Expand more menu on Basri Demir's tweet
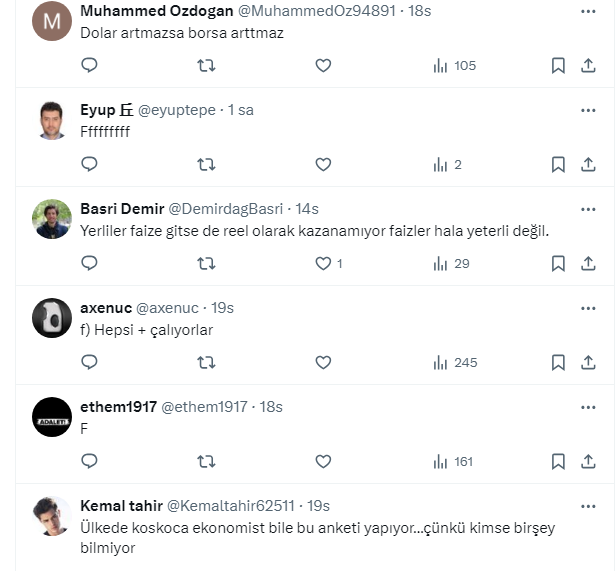Viewport: 616px width, 571px height. (589, 209)
